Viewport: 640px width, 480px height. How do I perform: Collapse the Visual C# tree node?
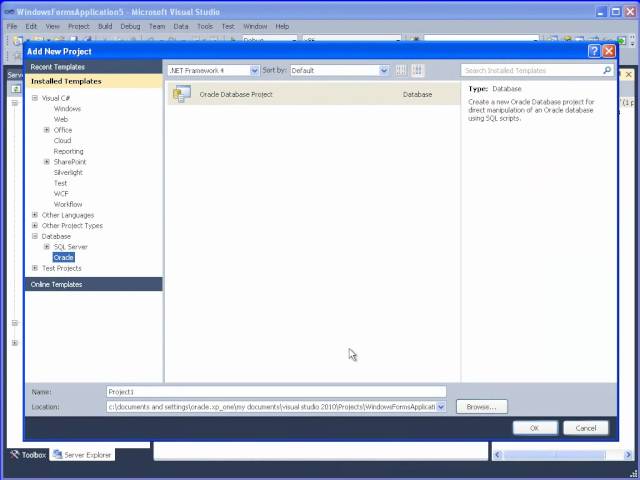(x=35, y=98)
